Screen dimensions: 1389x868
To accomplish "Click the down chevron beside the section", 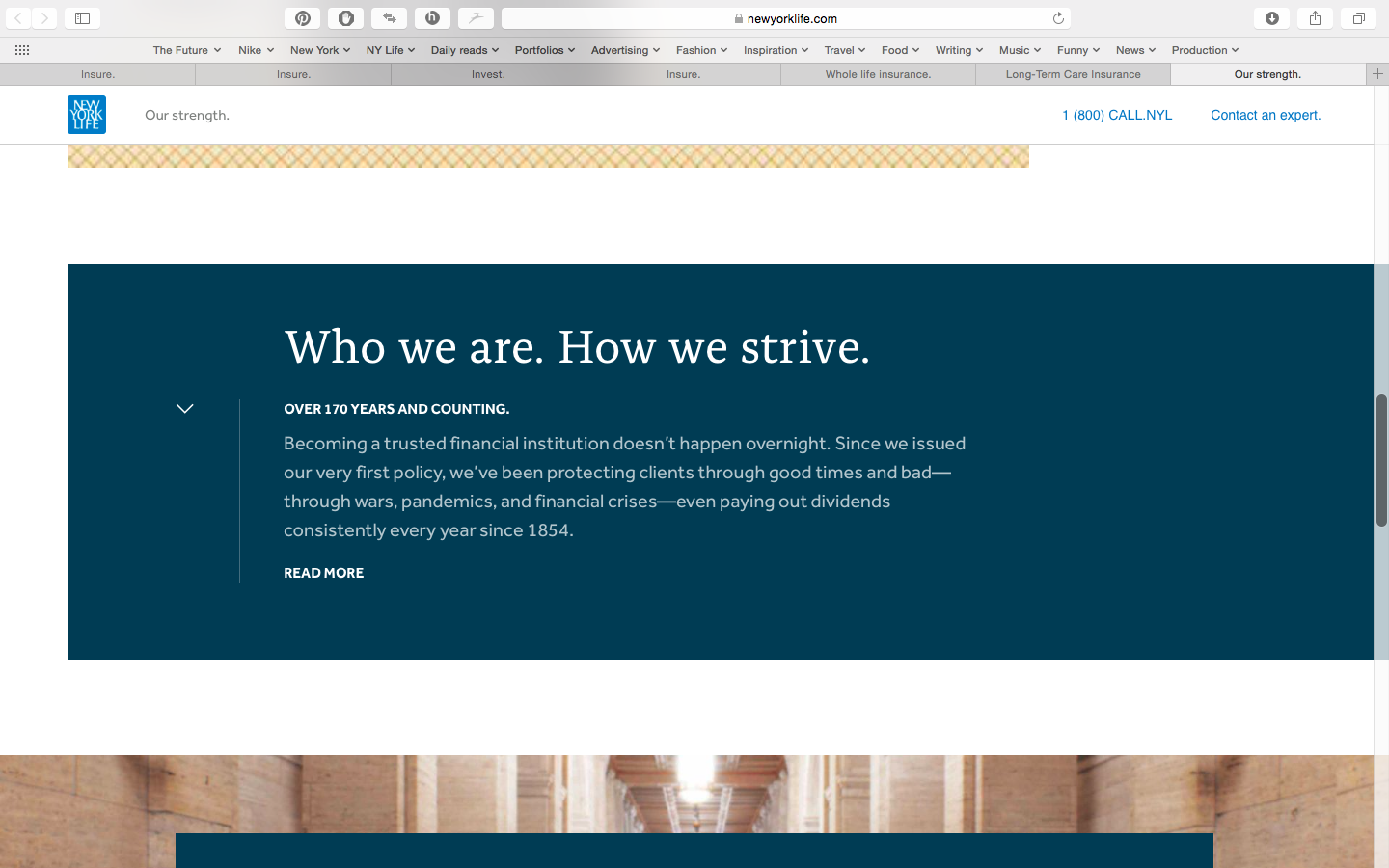I will click(x=185, y=409).
